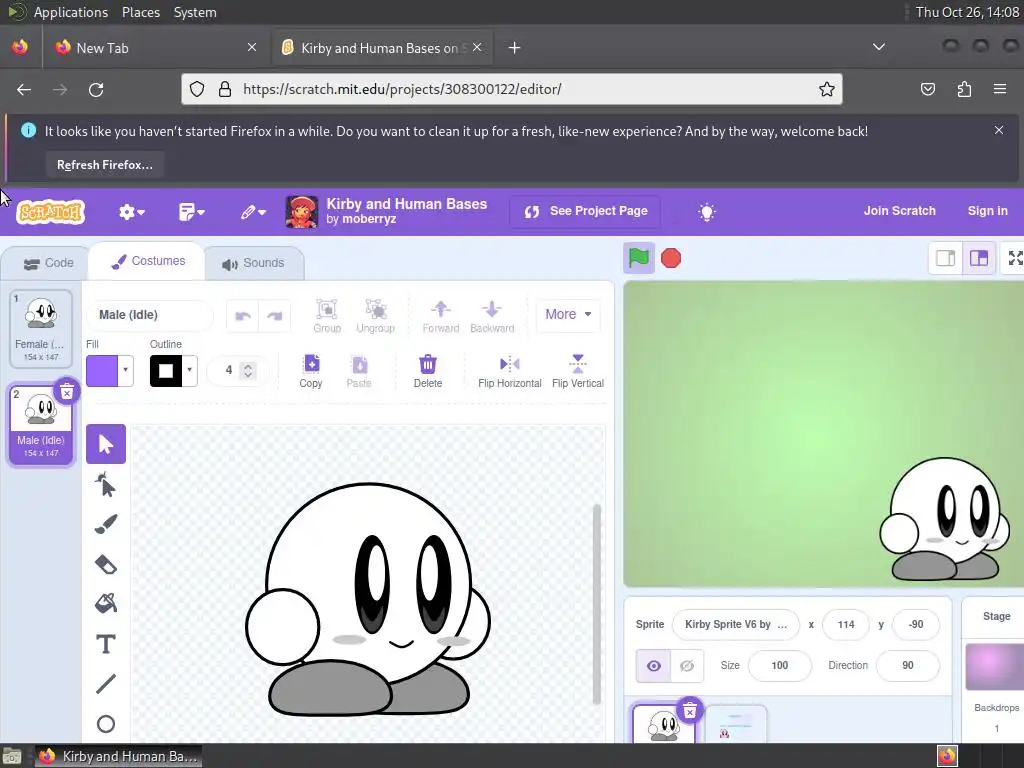Click See Project Page button
Viewport: 1024px width, 768px height.
tap(585, 212)
